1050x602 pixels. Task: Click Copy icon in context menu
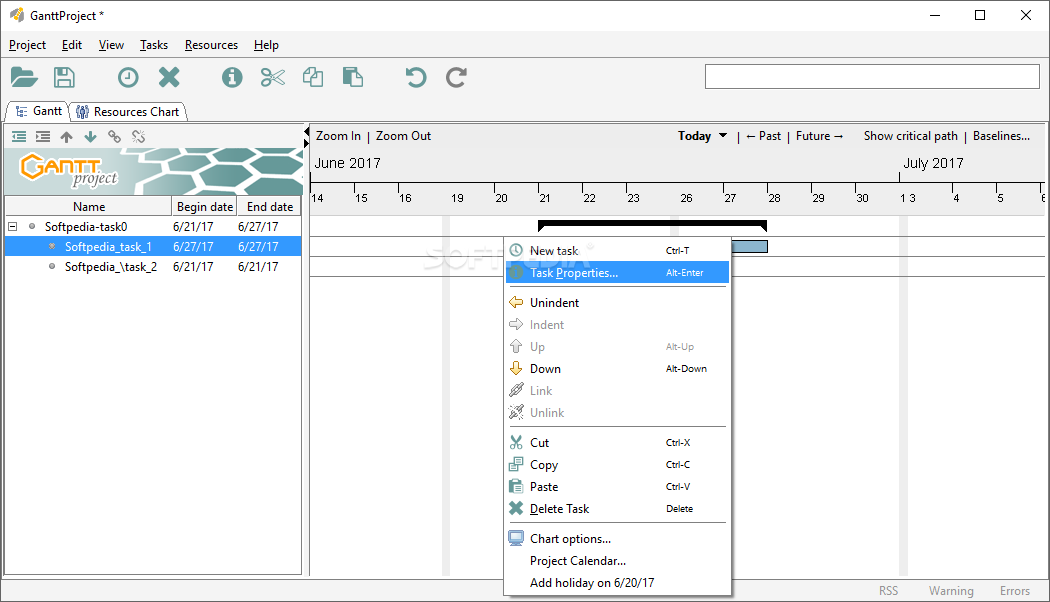(516, 465)
